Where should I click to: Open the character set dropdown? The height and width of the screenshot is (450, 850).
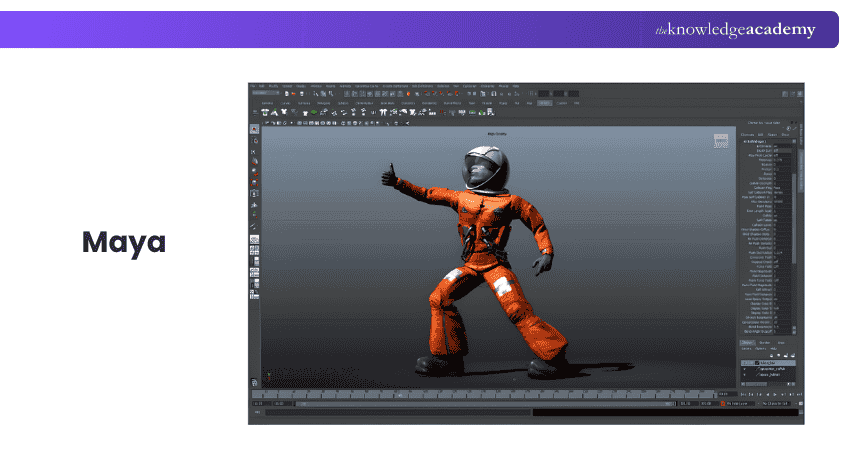pos(776,403)
